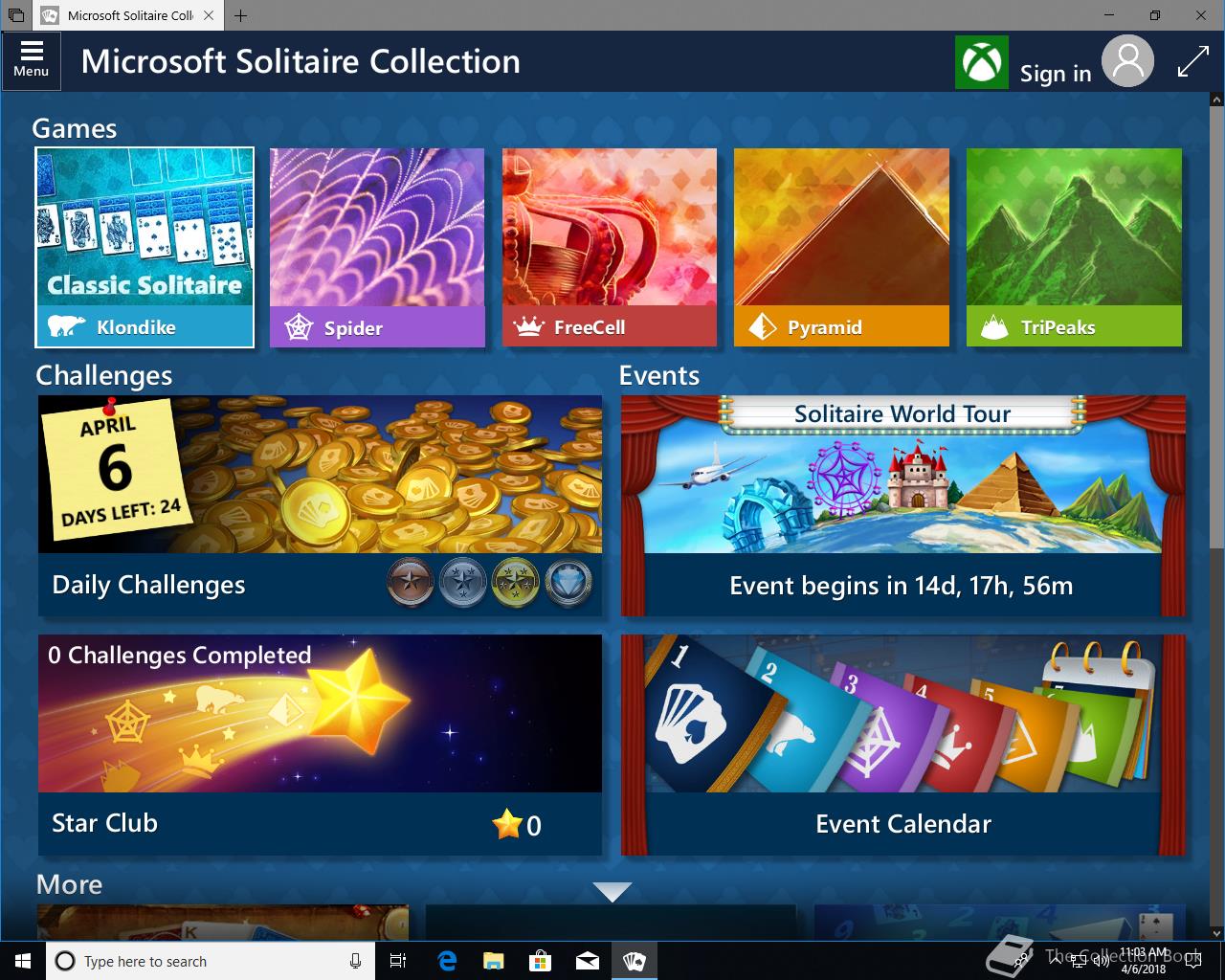Screen dimensions: 1225x980
Task: Open the Event Calendar tile
Action: (x=902, y=745)
